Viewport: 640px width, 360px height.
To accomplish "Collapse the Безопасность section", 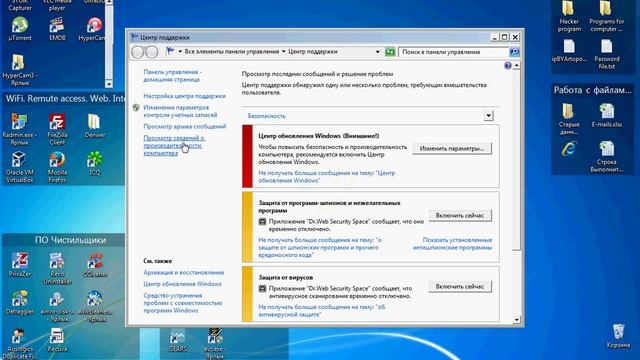I will click(x=489, y=116).
